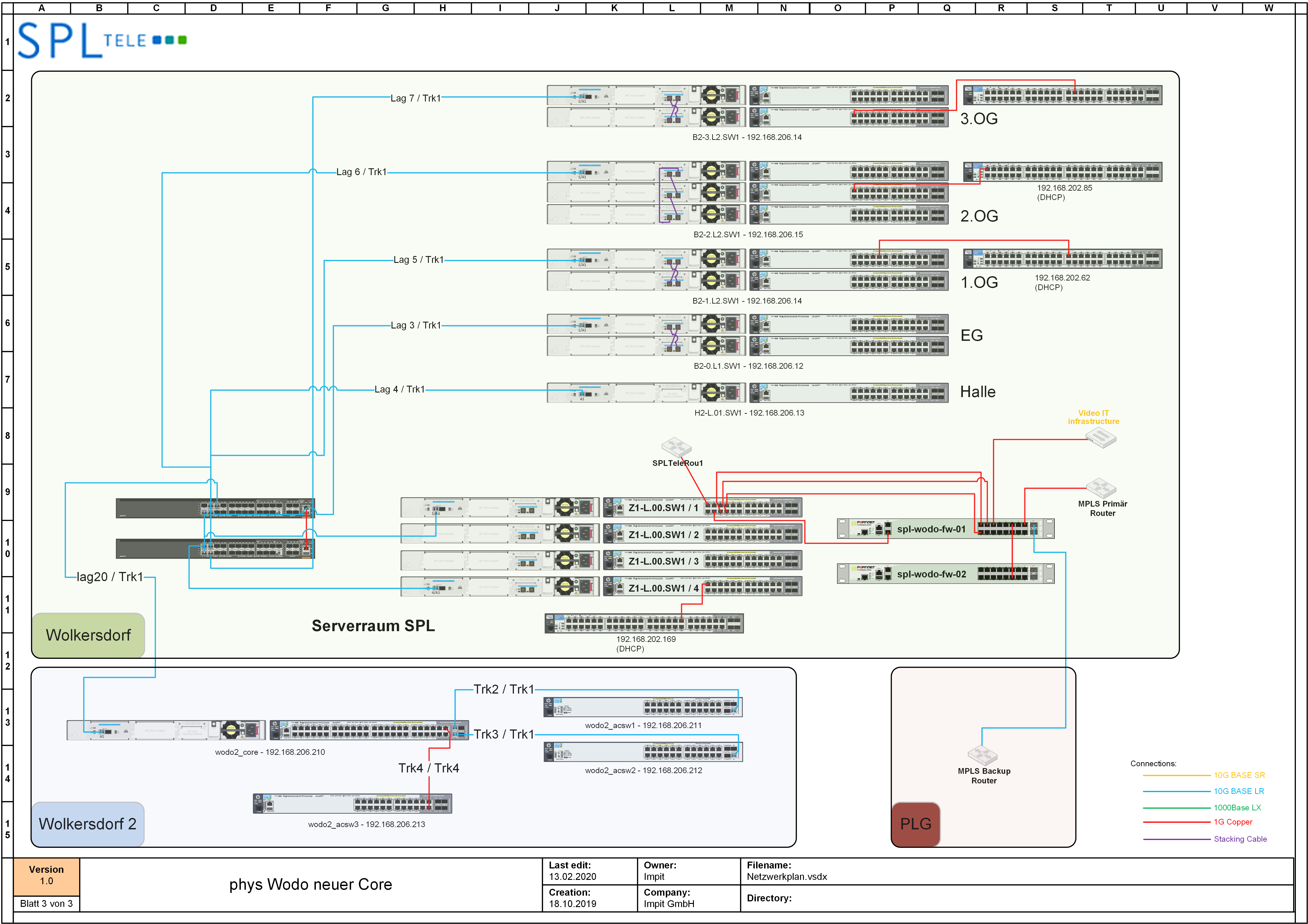Click the 2.OG floor label
Screen dimensions: 1308x924
pyautogui.click(x=979, y=216)
